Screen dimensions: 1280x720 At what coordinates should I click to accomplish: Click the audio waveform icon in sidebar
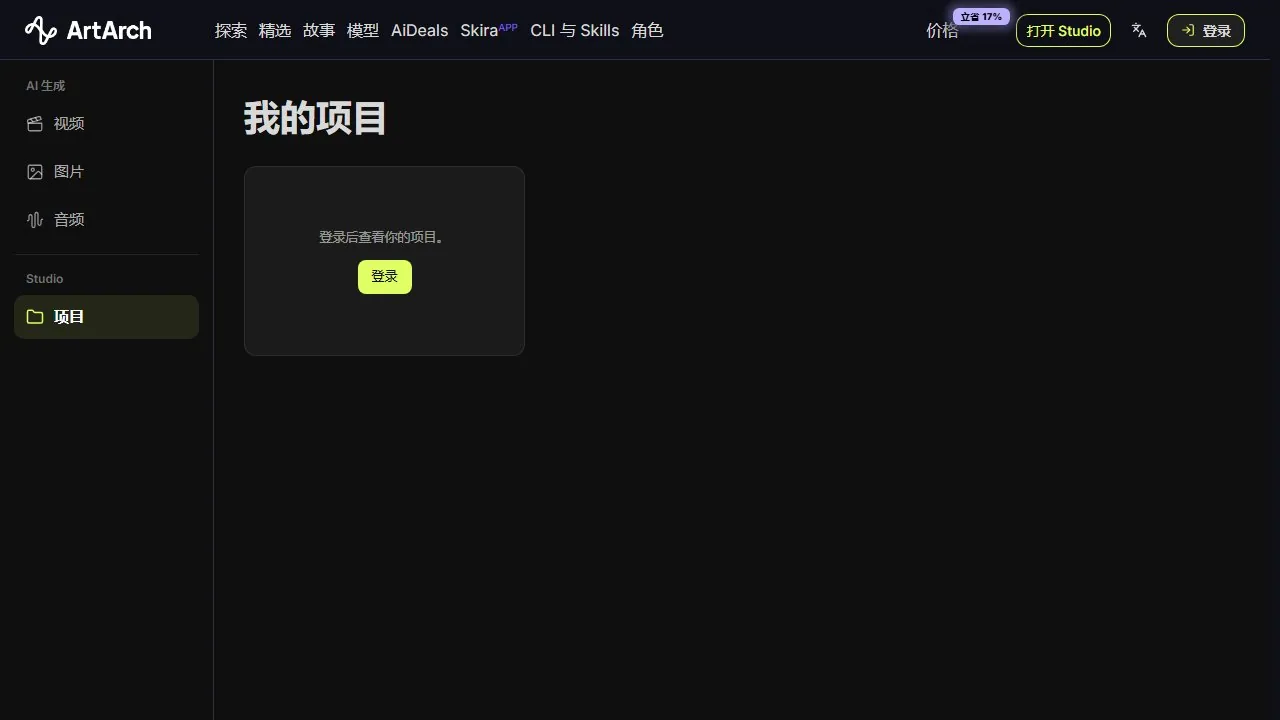tap(35, 220)
